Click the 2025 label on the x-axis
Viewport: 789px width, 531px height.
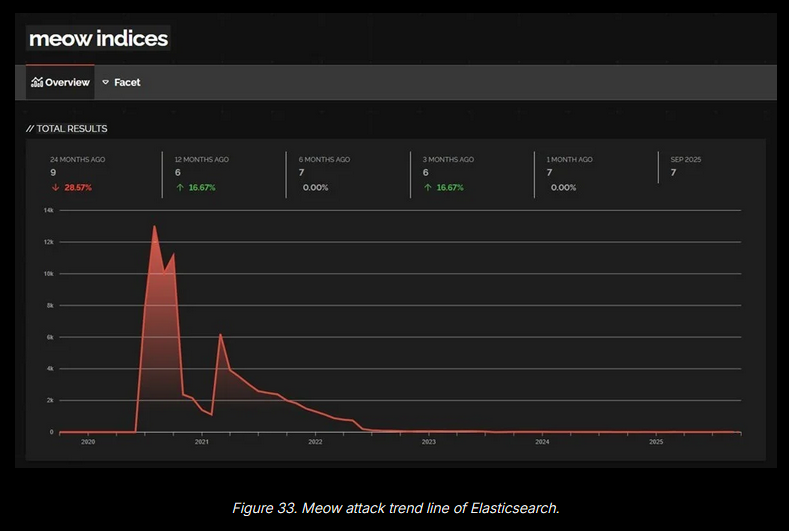click(x=656, y=441)
